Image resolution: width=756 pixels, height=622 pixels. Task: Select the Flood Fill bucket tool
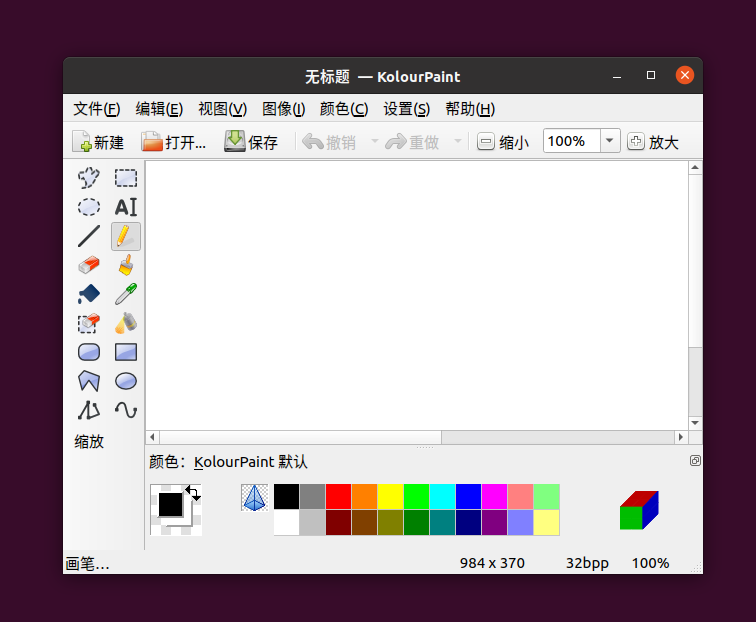pos(89,294)
